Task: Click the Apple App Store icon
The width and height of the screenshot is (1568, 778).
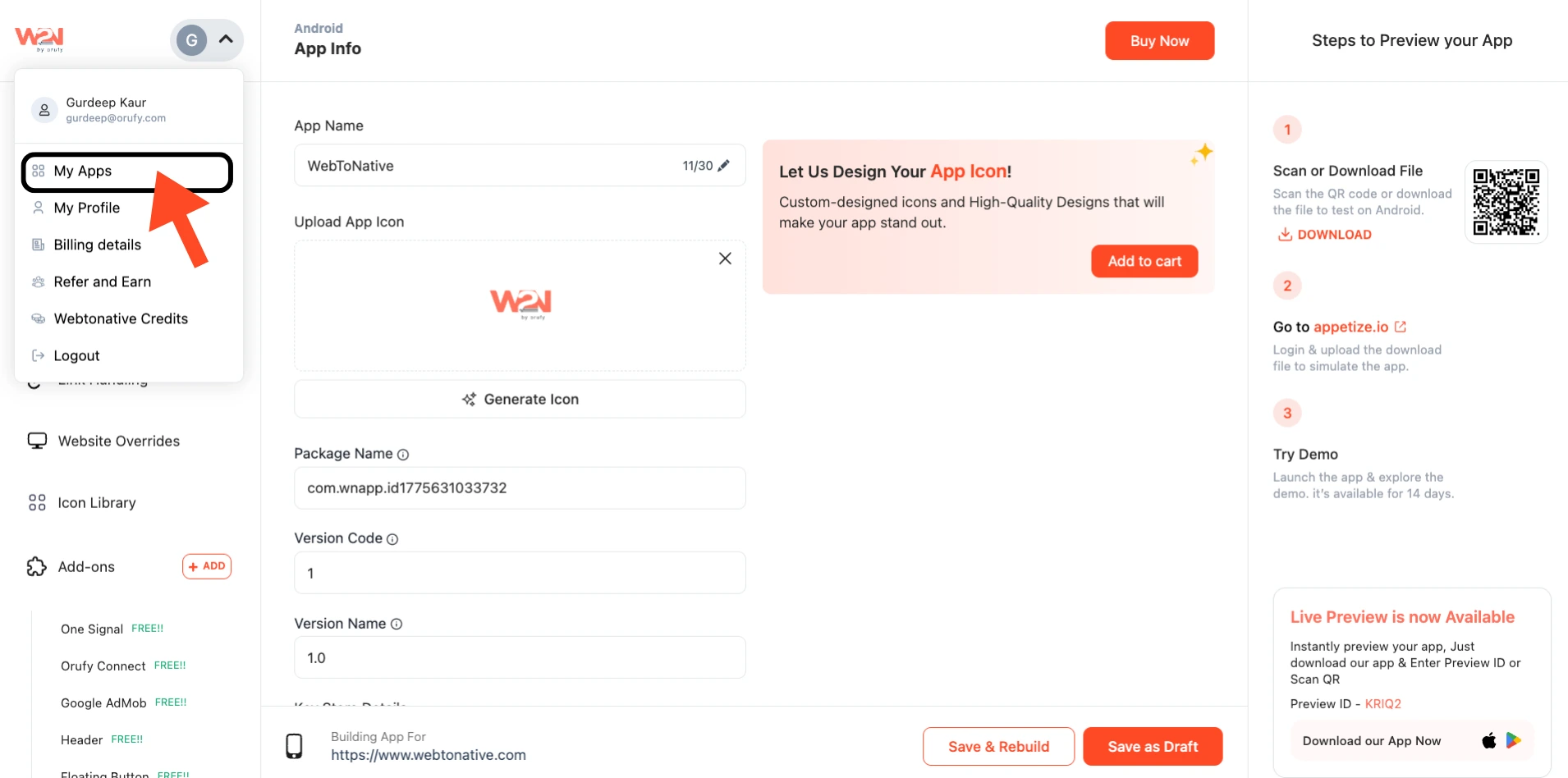Action: click(x=1489, y=740)
